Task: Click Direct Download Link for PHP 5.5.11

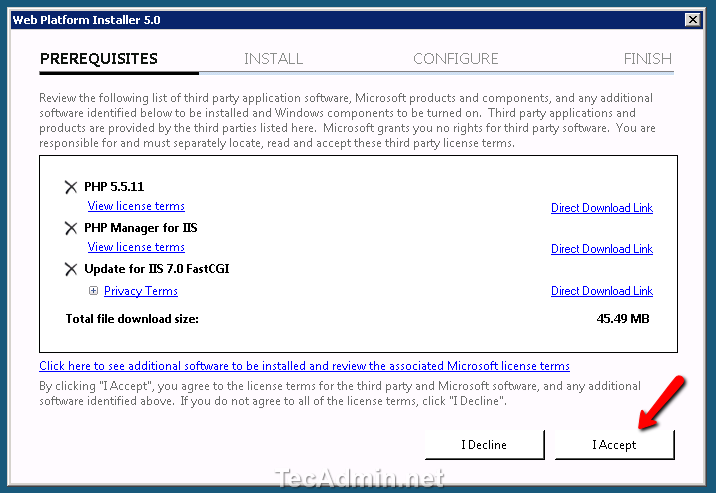Action: pos(601,208)
